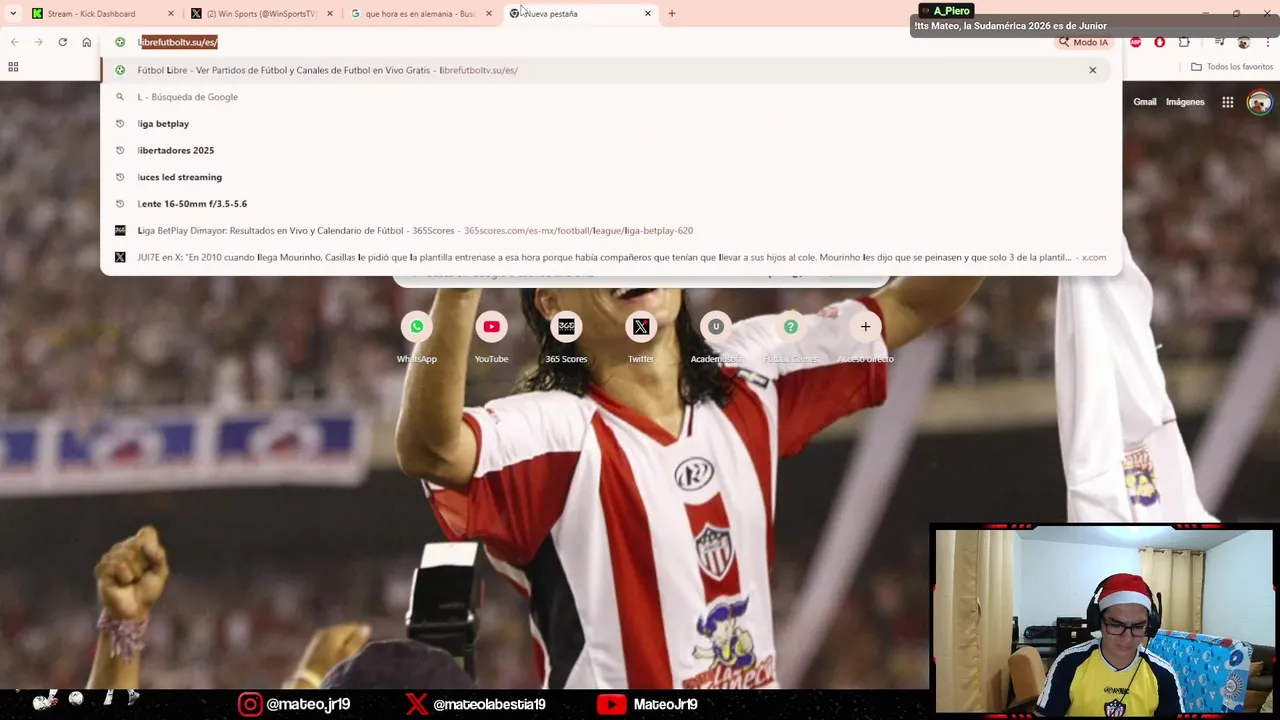
Task: Open the Adblock Plus extension icon
Action: click(x=1136, y=42)
